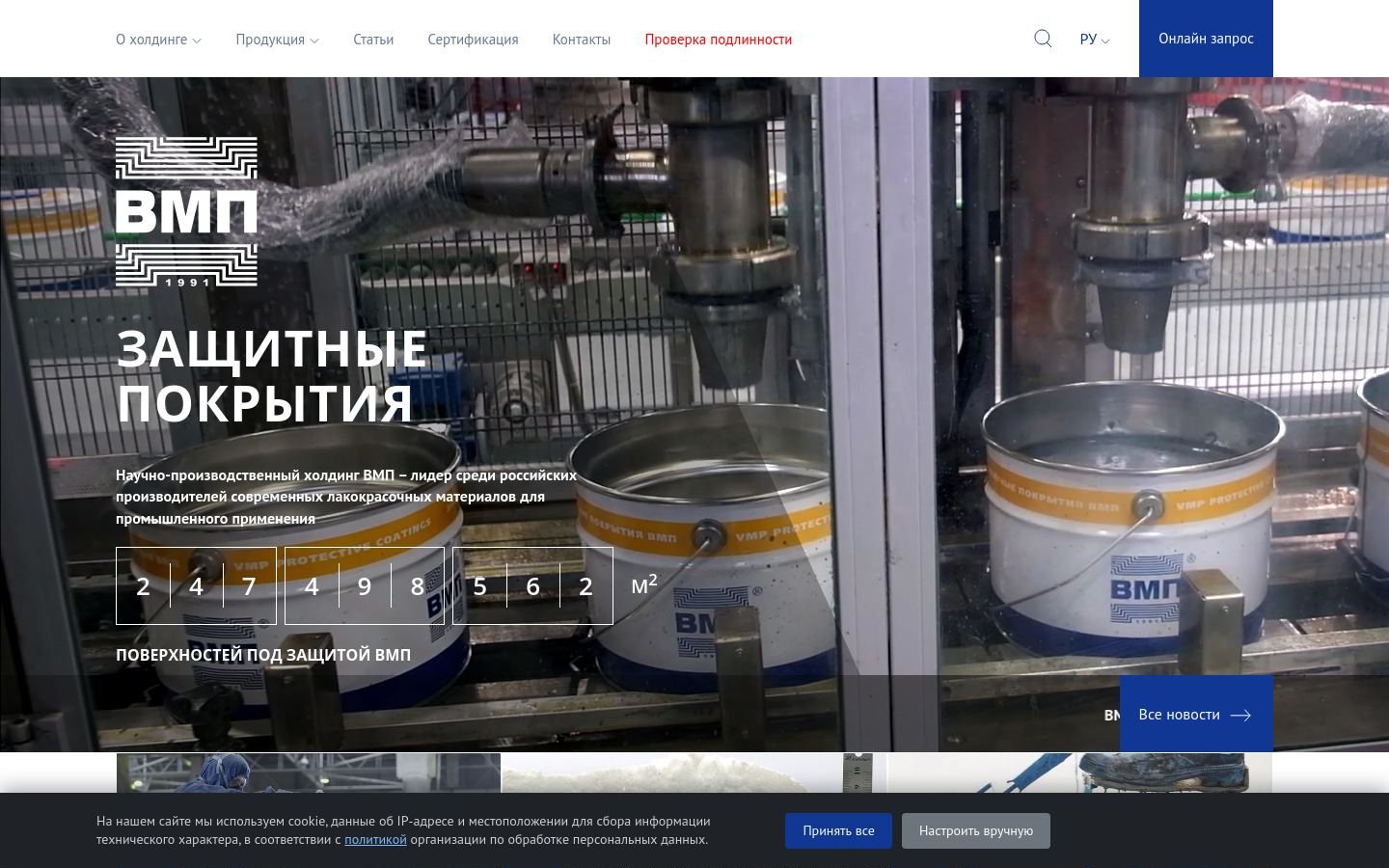The image size is (1389, 868).
Task: Open the boot on blue surface thumbnail
Action: [1079, 773]
